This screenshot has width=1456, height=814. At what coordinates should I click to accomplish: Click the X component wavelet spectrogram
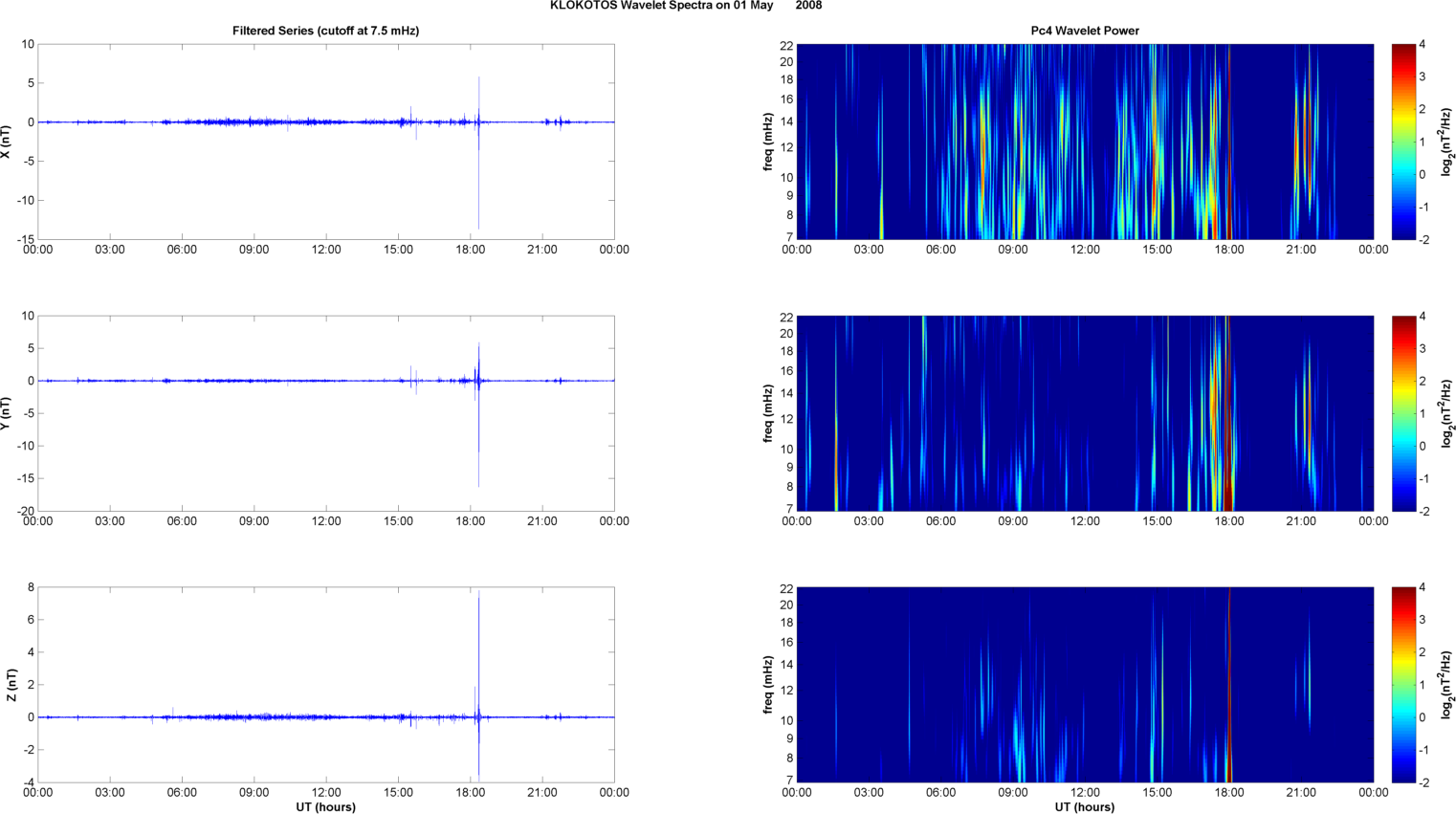[x=1084, y=142]
